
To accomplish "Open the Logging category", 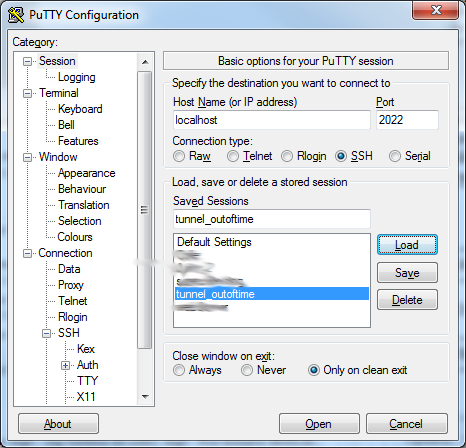I will [x=76, y=77].
